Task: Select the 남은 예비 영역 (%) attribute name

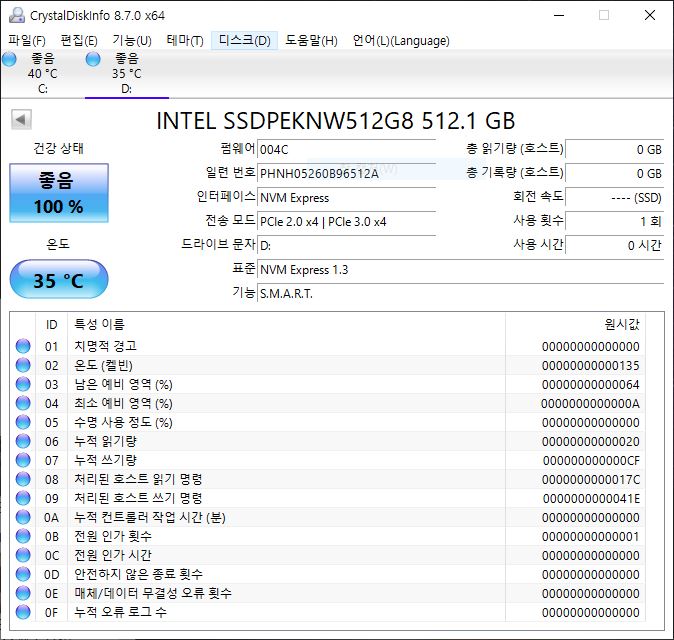Action: pos(123,384)
